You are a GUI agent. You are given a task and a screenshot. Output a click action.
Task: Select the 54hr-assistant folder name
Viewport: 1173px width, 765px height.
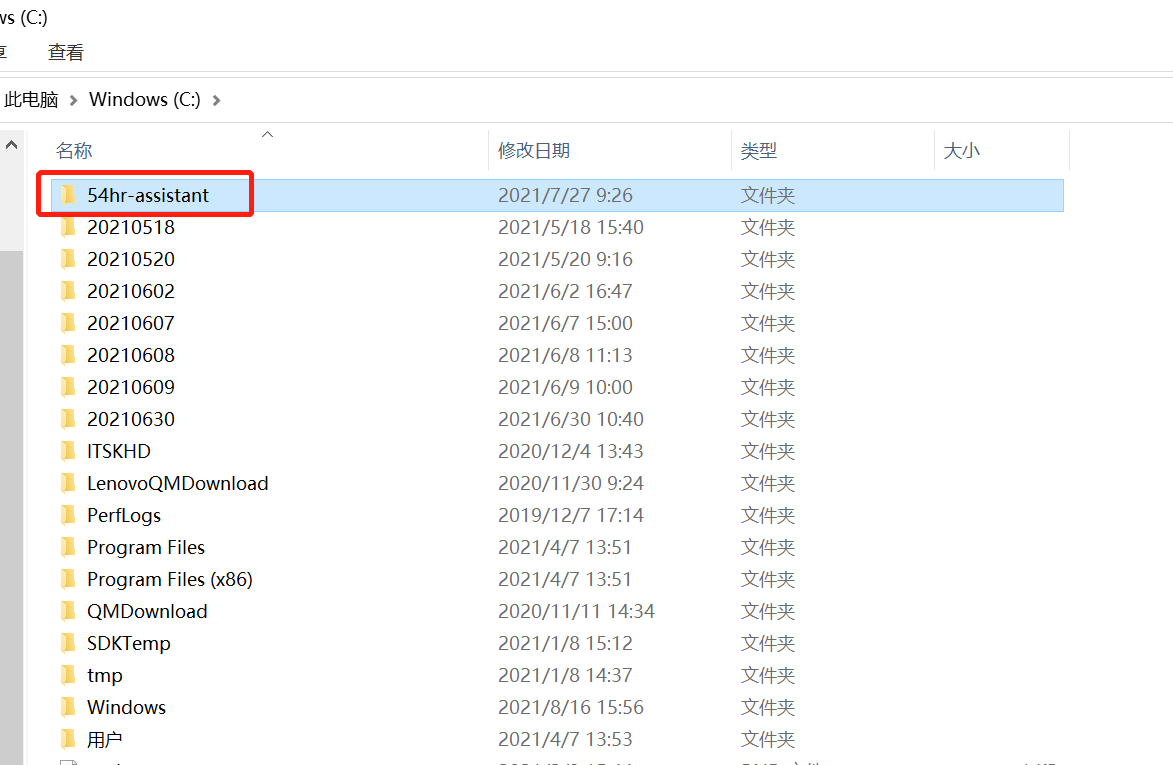[x=148, y=195]
